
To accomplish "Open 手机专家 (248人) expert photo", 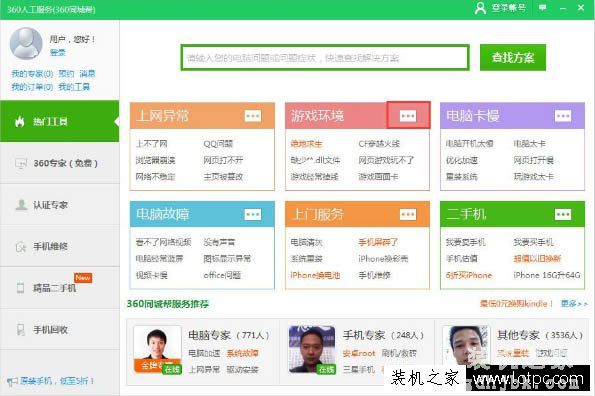I will coord(312,350).
